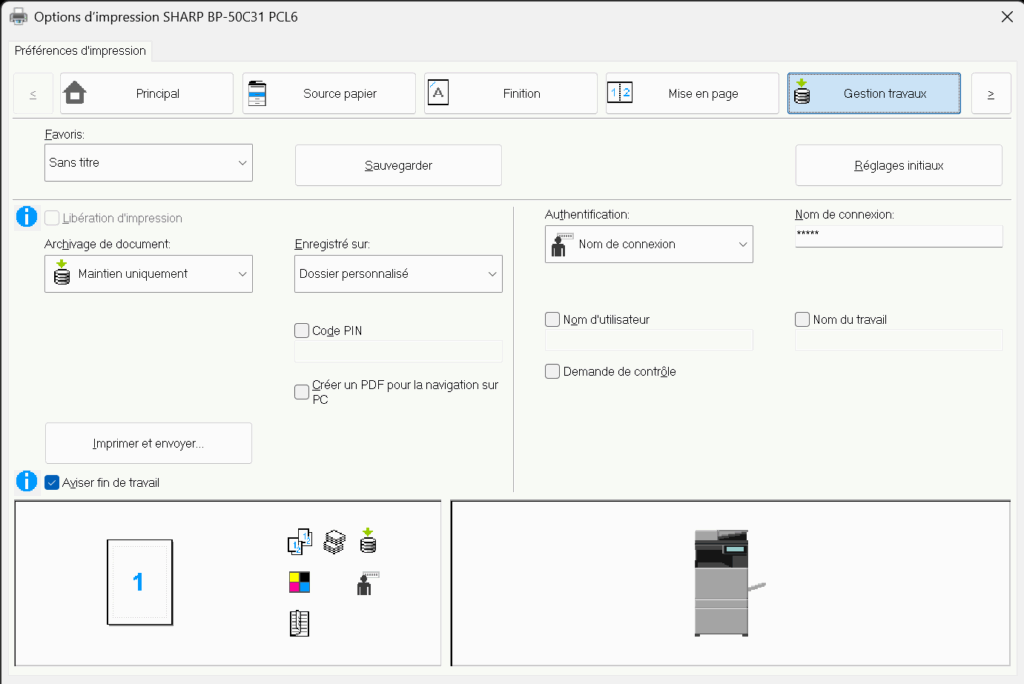This screenshot has height=684, width=1024.
Task: Open the Favoris dropdown
Action: click(x=149, y=162)
